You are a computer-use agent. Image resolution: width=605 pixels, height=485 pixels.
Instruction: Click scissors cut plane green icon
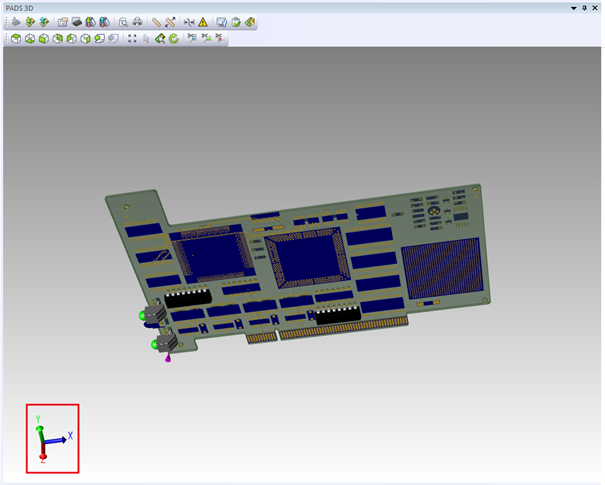pyautogui.click(x=206, y=38)
